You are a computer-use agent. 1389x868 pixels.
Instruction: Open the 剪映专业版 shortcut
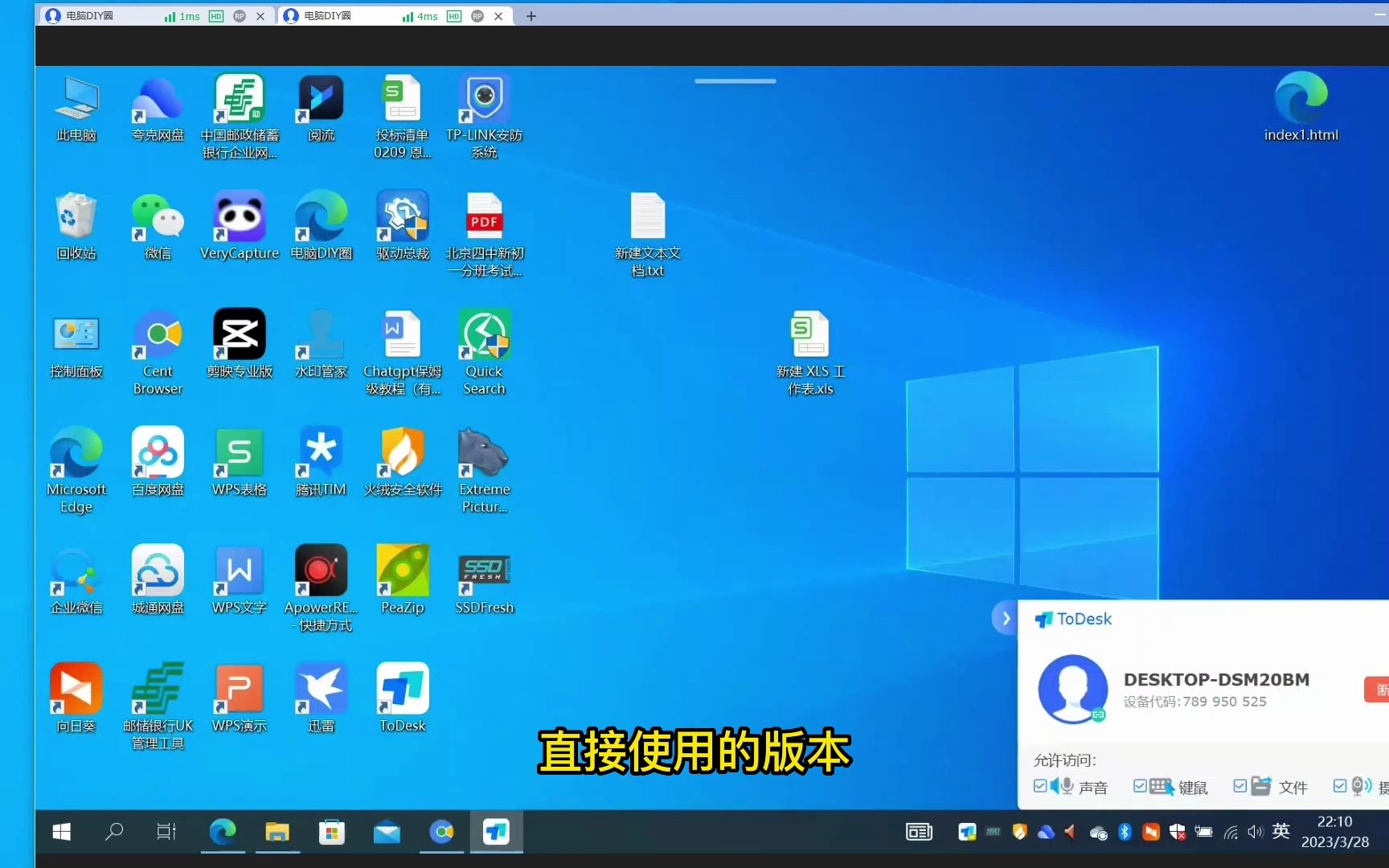tap(240, 346)
